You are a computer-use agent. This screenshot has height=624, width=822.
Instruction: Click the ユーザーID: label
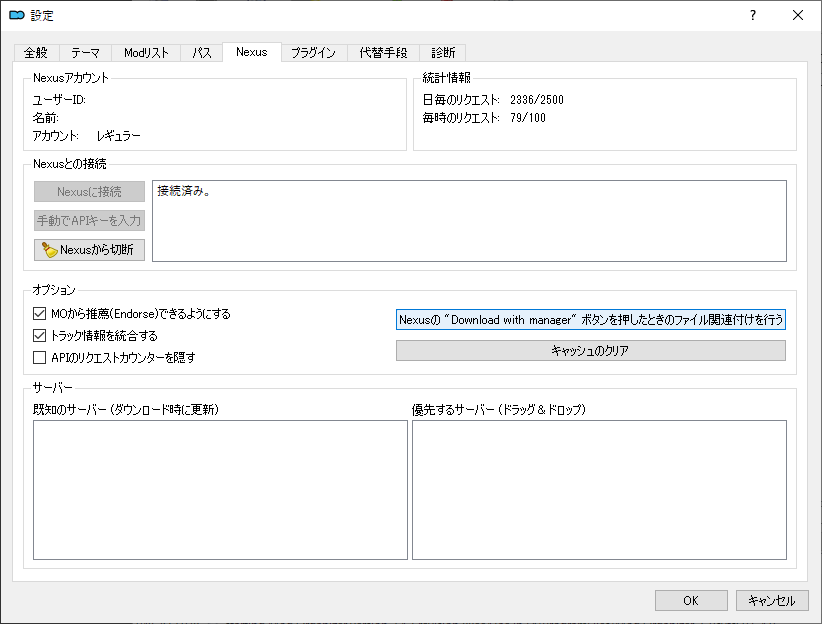[59, 100]
